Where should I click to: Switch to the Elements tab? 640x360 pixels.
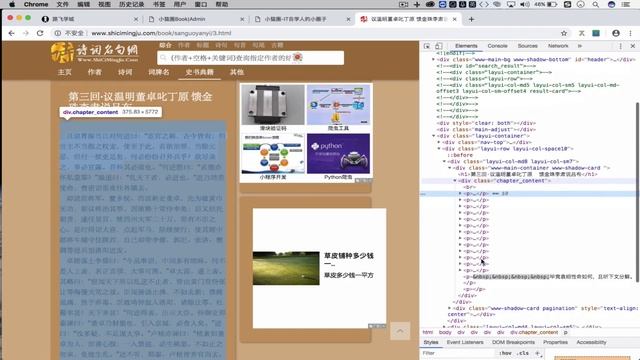tap(466, 46)
